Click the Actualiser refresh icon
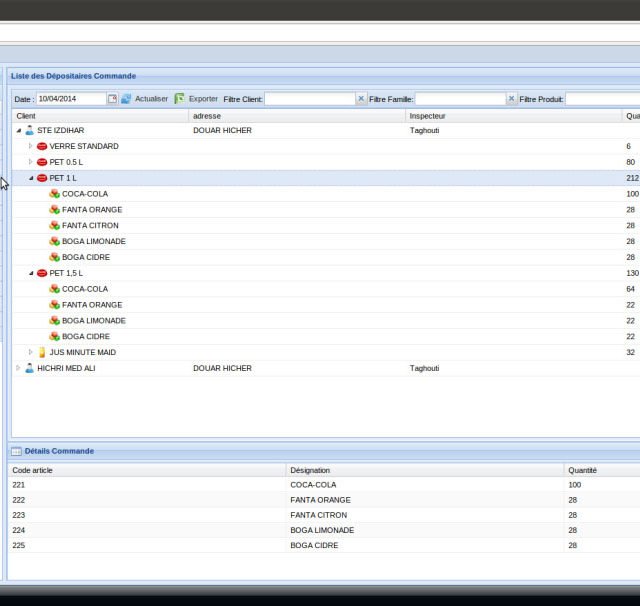The height and width of the screenshot is (606, 640). pyautogui.click(x=126, y=99)
